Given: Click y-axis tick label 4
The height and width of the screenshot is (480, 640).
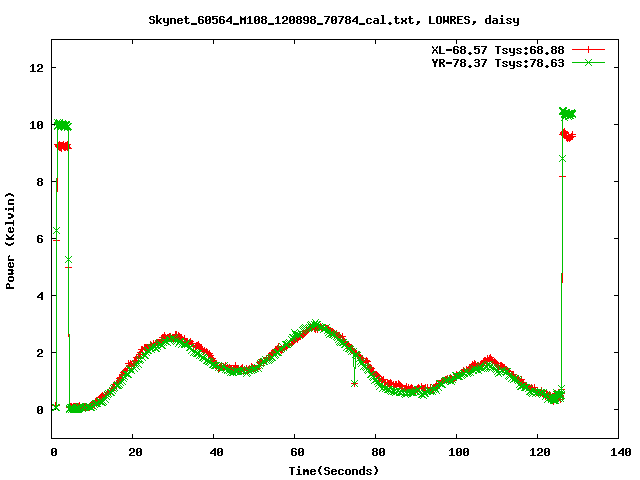Looking at the screenshot, I should (40, 296).
